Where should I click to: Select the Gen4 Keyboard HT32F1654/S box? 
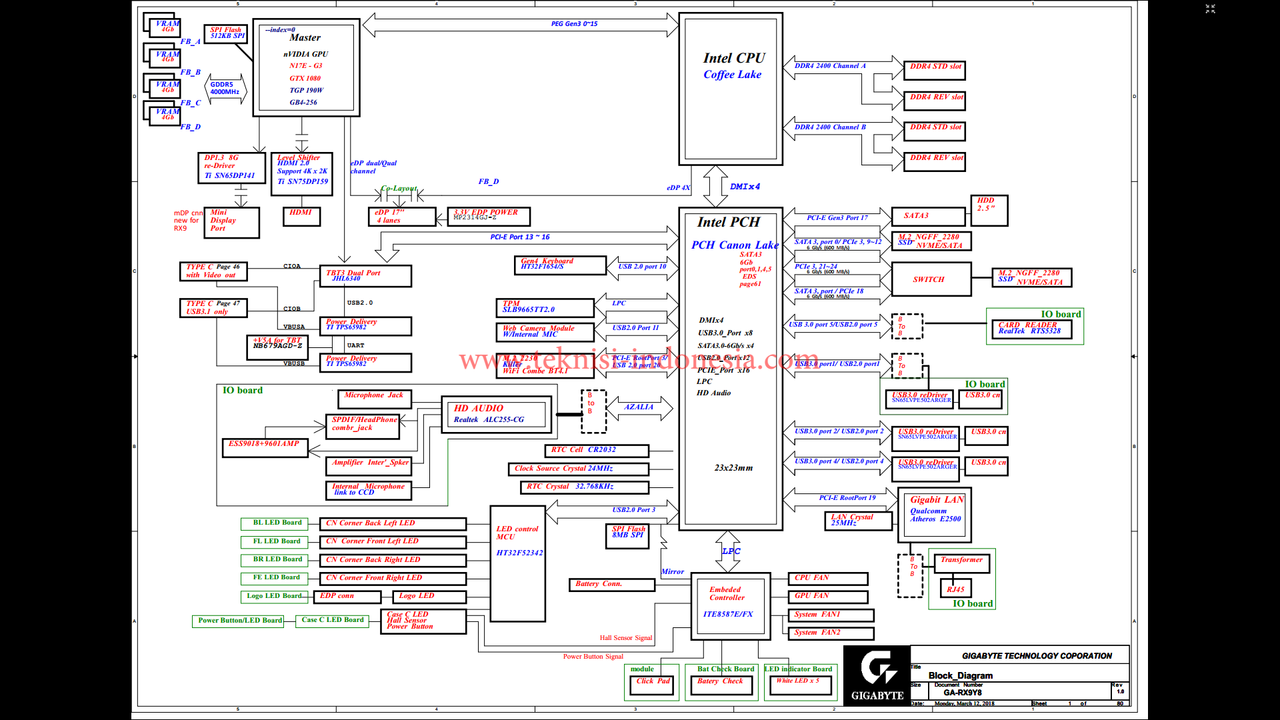tap(561, 265)
